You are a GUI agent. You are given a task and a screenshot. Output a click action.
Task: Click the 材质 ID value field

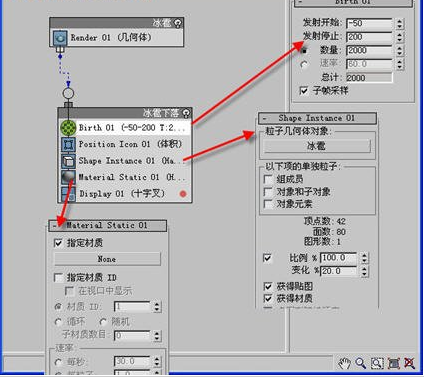[133, 307]
